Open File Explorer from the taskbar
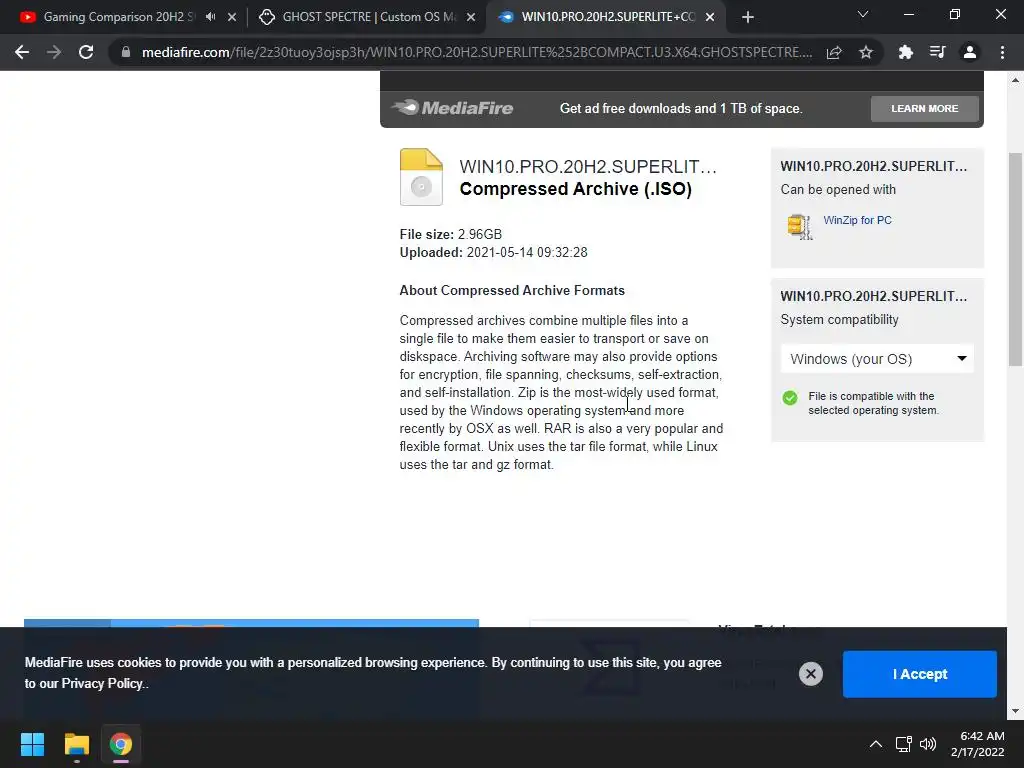 pyautogui.click(x=76, y=744)
